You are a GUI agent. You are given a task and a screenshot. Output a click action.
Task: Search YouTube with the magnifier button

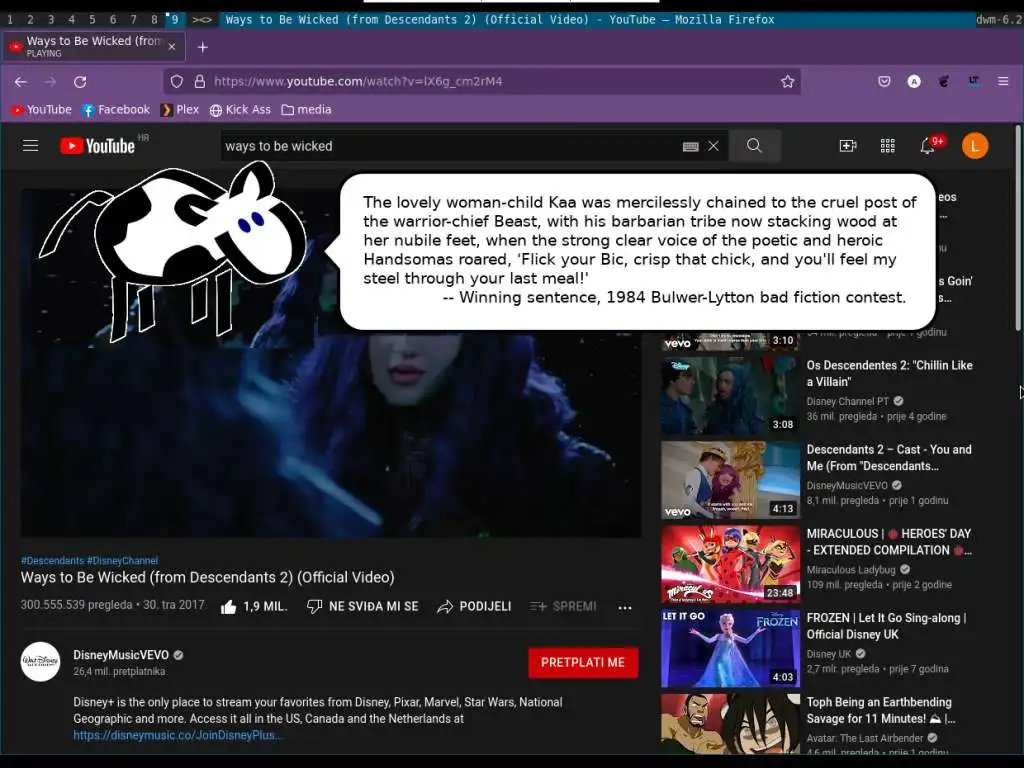point(754,146)
